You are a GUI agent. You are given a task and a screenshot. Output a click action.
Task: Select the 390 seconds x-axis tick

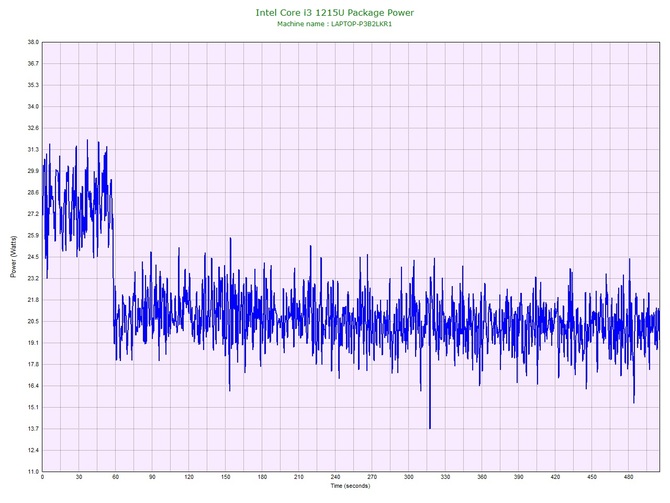519,477
